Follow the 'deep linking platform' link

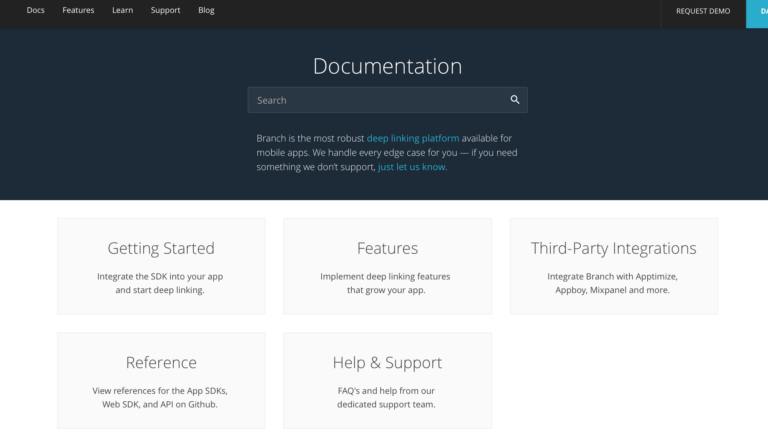[413, 138]
